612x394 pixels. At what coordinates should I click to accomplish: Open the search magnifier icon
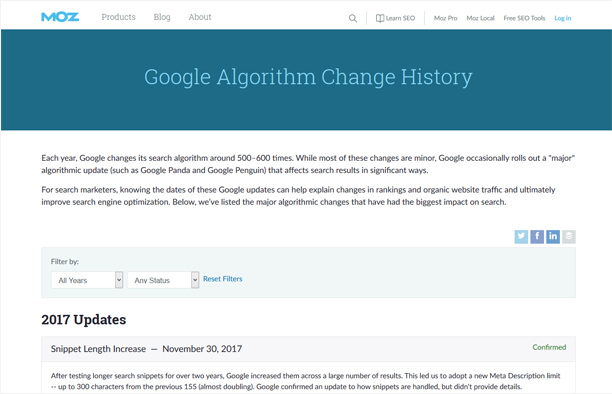click(353, 18)
